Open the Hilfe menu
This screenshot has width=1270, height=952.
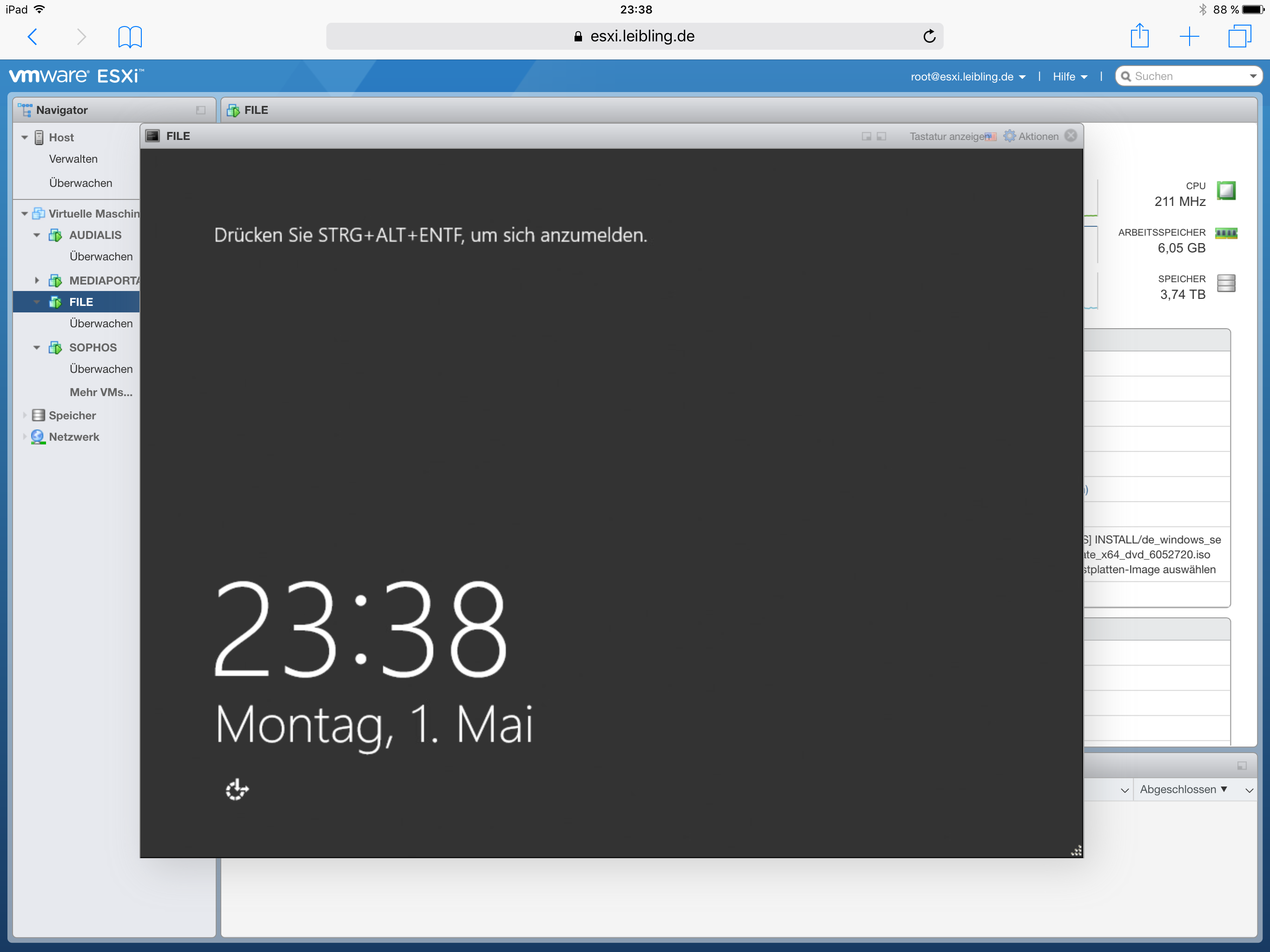(x=1070, y=76)
